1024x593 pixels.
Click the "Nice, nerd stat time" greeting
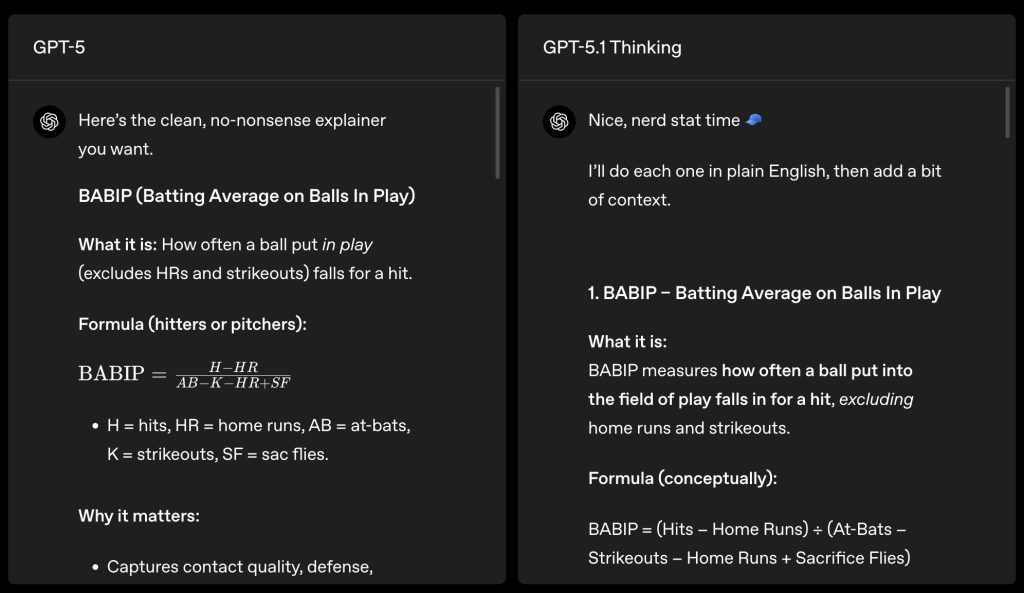664,120
